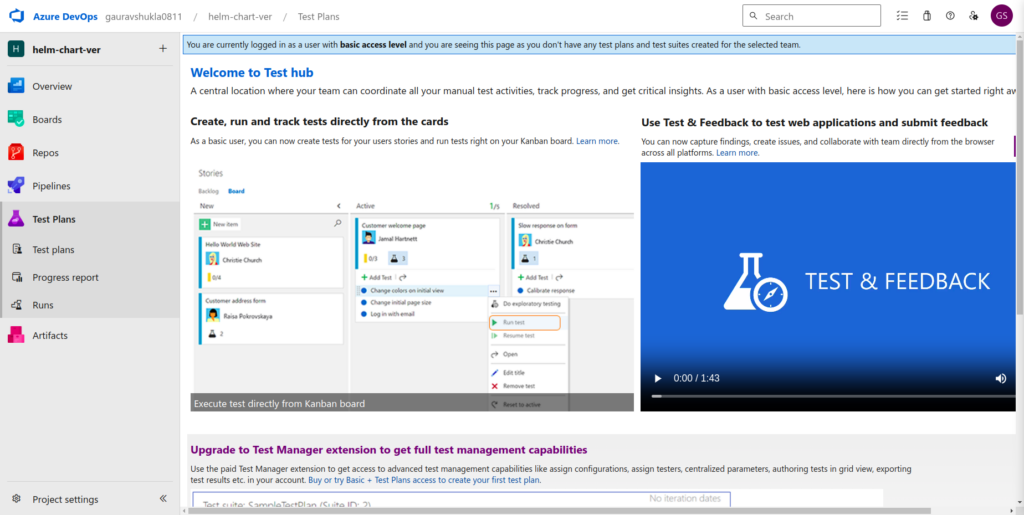Click the Upgrade to Test Manager heading
The width and height of the screenshot is (1024, 515).
(389, 450)
